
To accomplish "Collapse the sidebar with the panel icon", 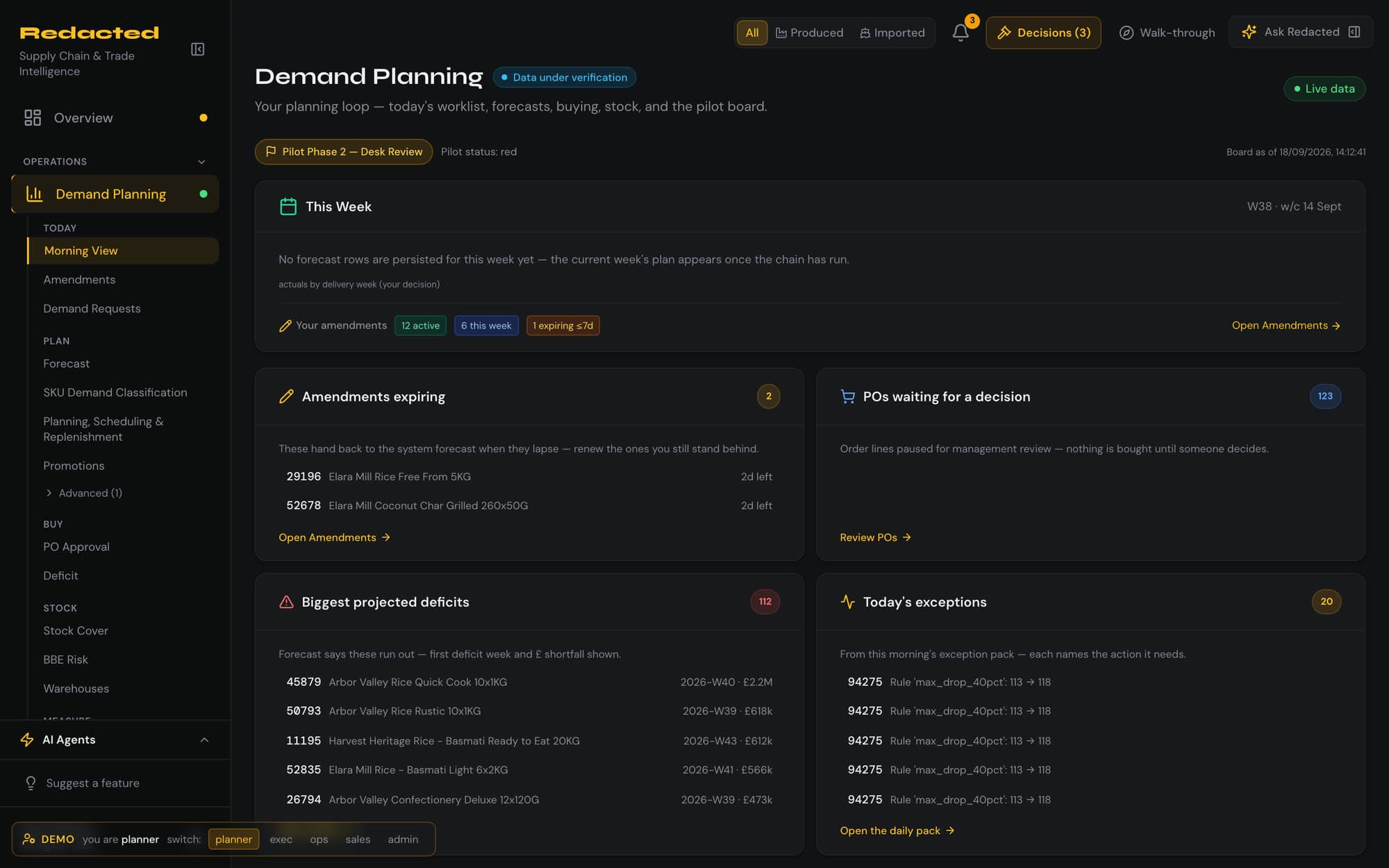I will pyautogui.click(x=197, y=49).
